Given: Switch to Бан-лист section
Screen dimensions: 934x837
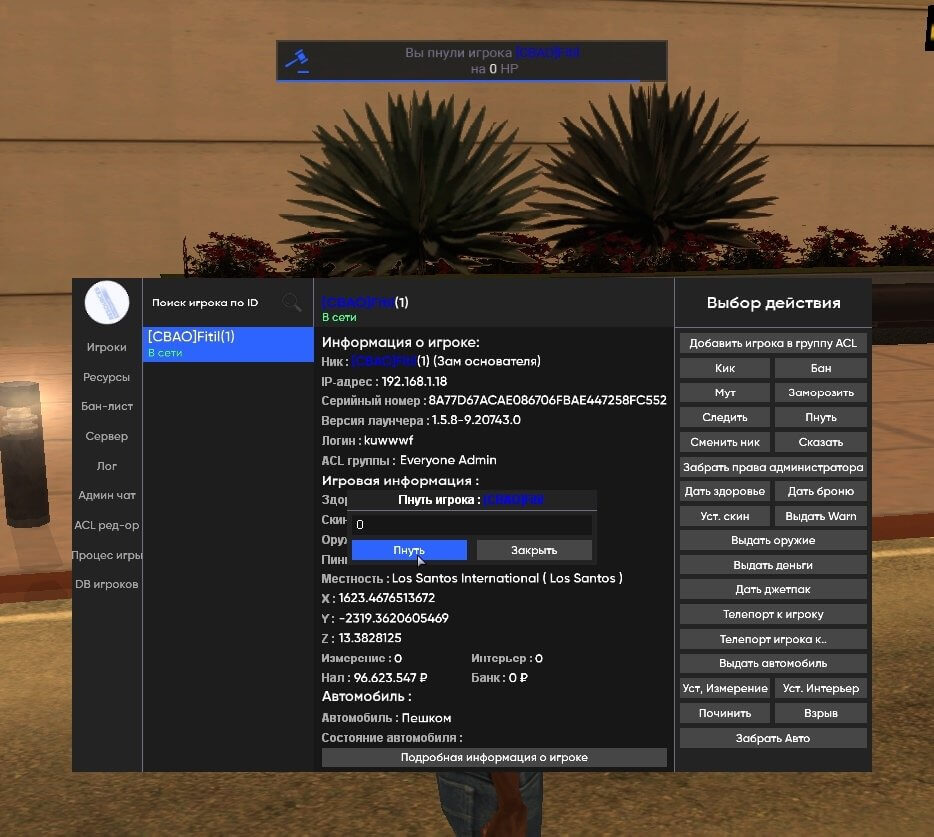Looking at the screenshot, I should [x=107, y=406].
